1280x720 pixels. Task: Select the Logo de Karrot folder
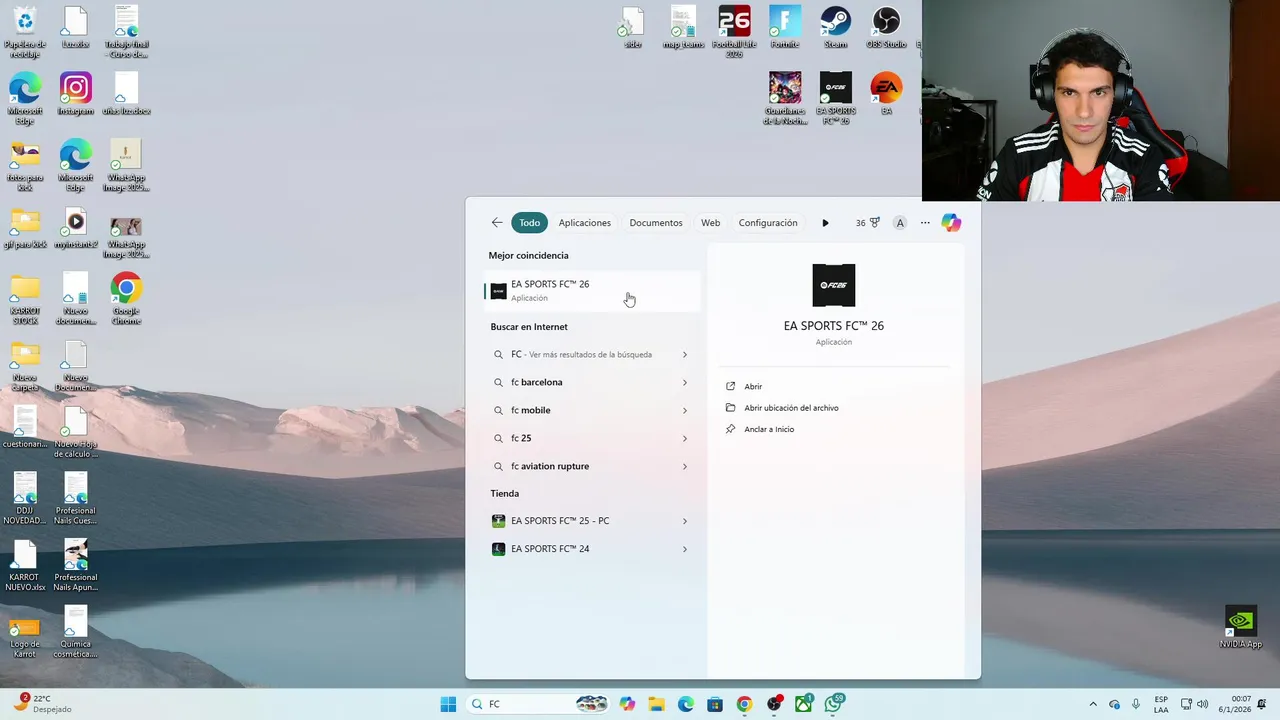pyautogui.click(x=25, y=636)
